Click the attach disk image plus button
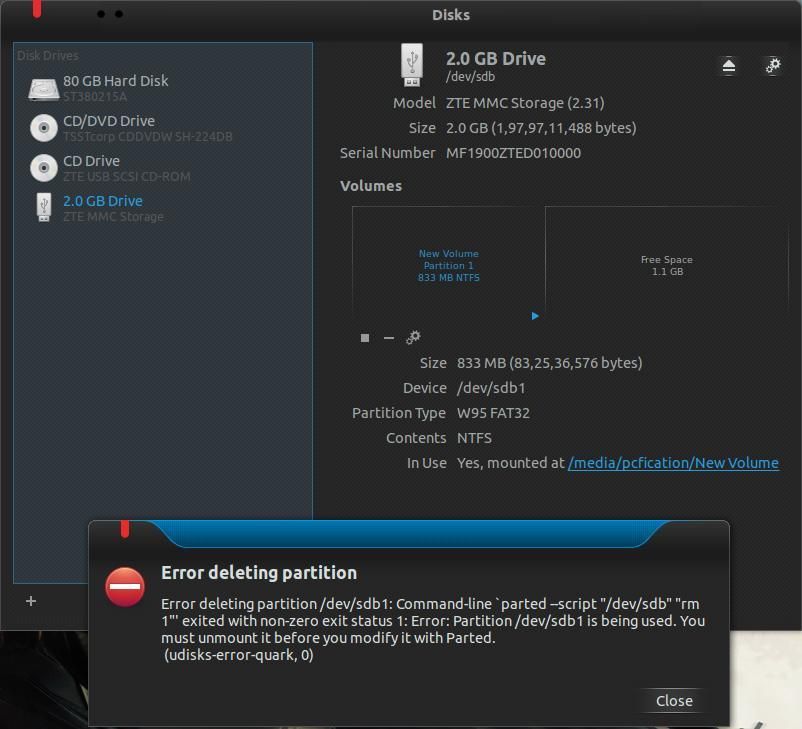The height and width of the screenshot is (729, 802). (x=30, y=601)
